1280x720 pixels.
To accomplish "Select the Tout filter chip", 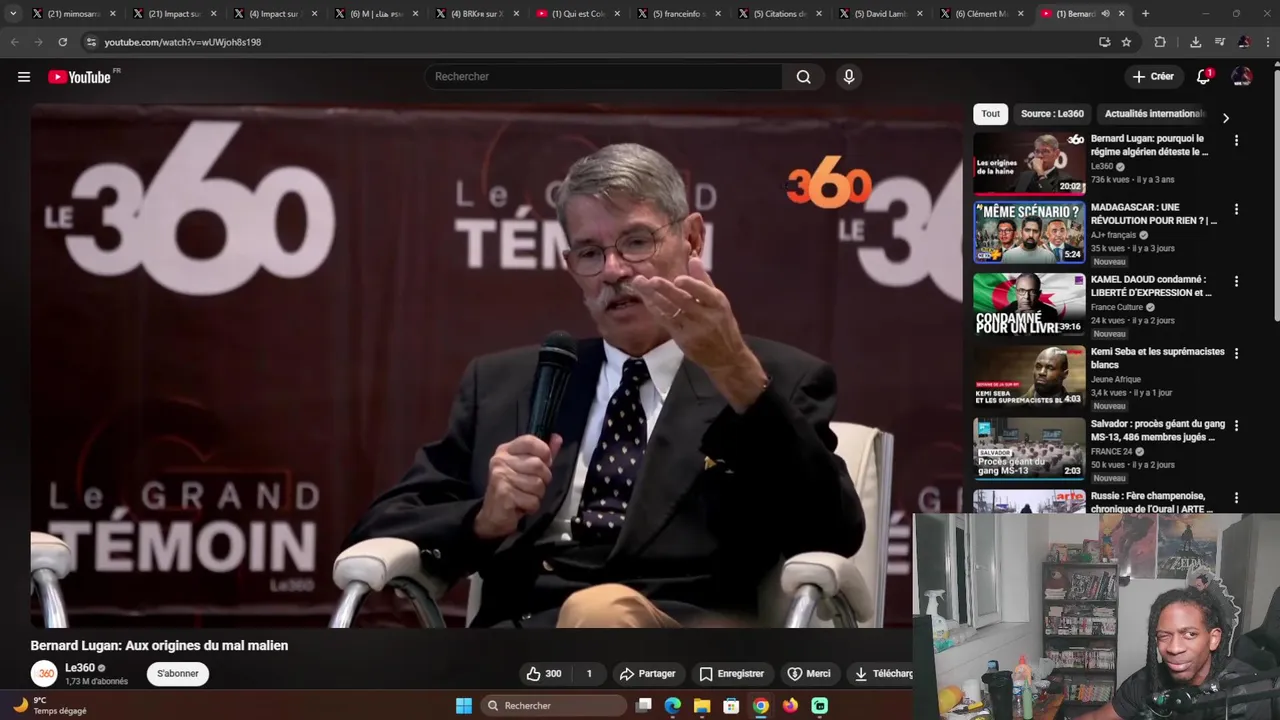I will [x=990, y=114].
